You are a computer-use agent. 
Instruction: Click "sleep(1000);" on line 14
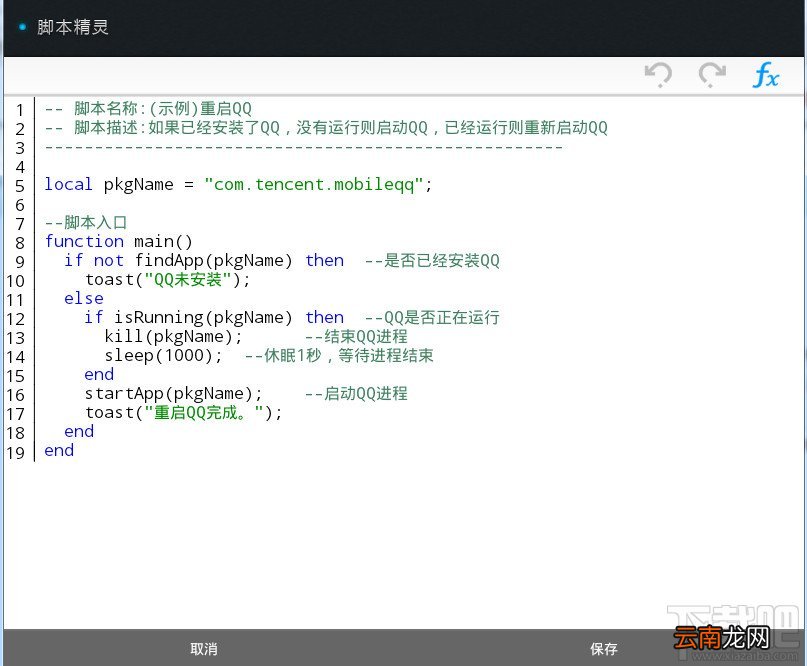point(164,356)
